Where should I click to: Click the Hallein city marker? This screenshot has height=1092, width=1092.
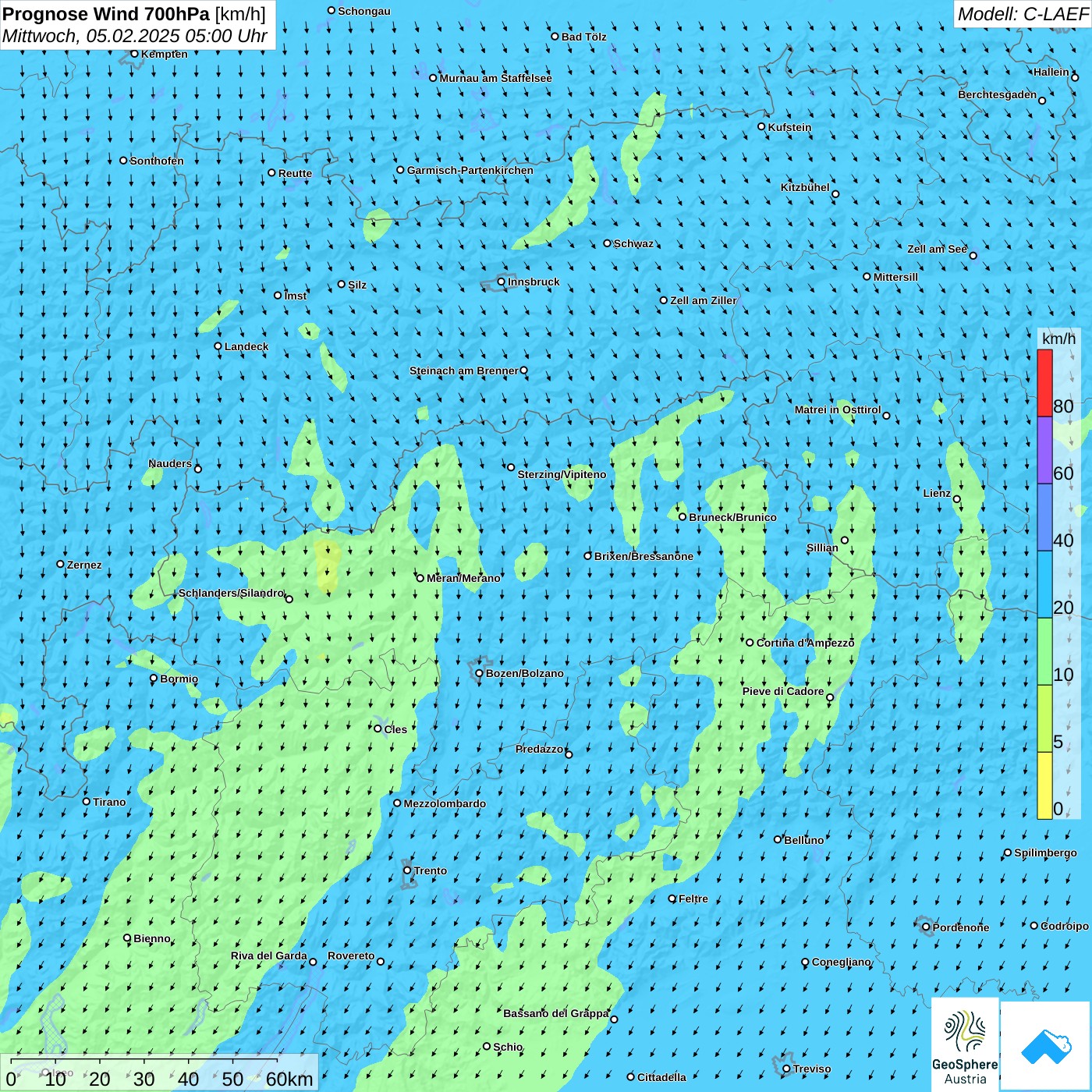tap(1075, 77)
